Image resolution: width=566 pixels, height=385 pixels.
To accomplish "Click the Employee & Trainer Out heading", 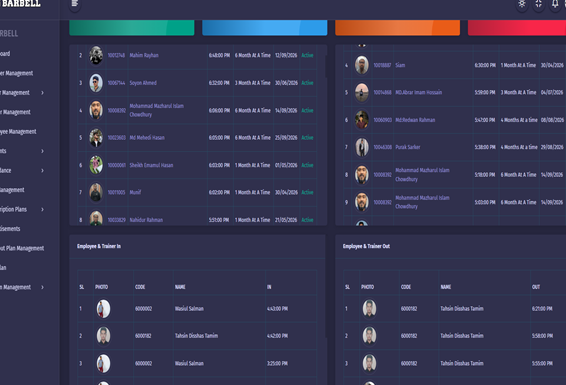I will point(366,246).
